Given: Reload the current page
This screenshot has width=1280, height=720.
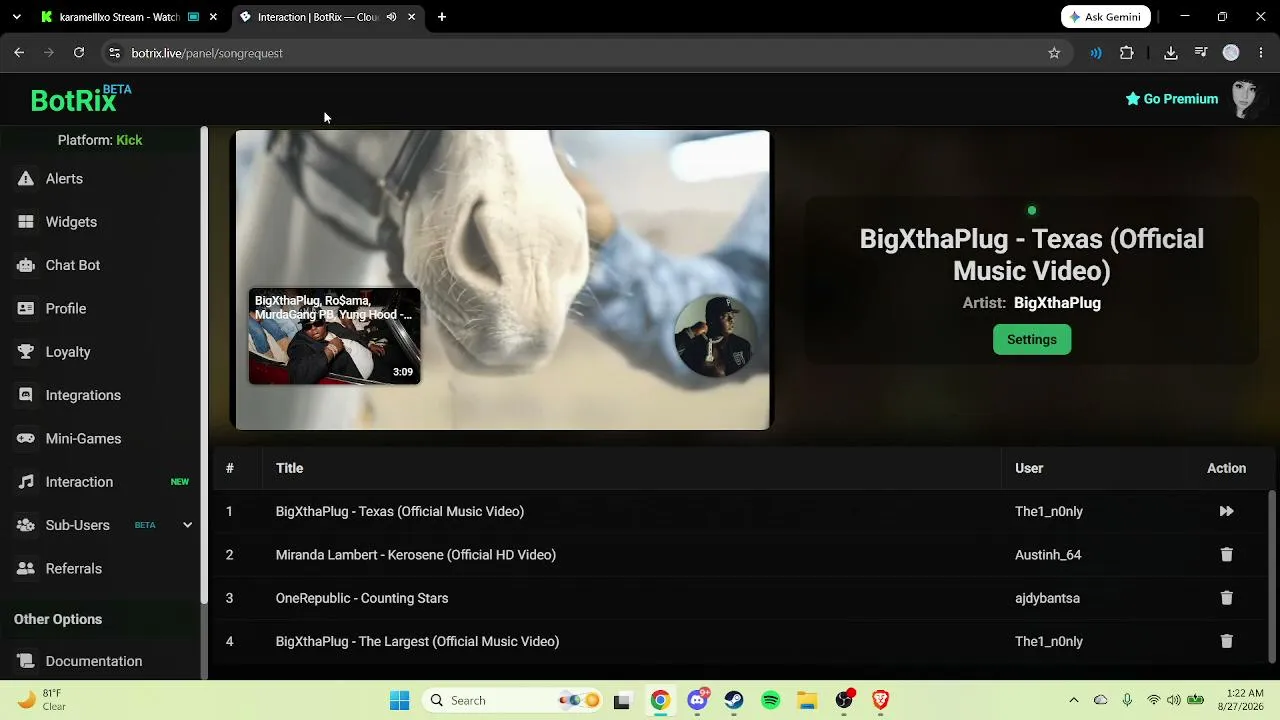Looking at the screenshot, I should [x=79, y=53].
